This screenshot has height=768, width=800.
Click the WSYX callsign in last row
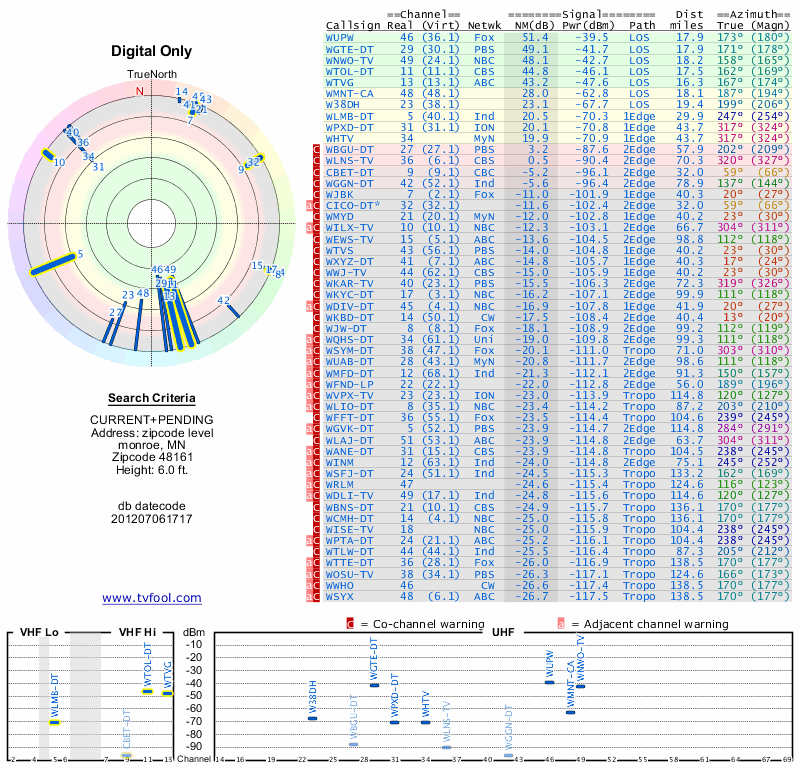[340, 597]
